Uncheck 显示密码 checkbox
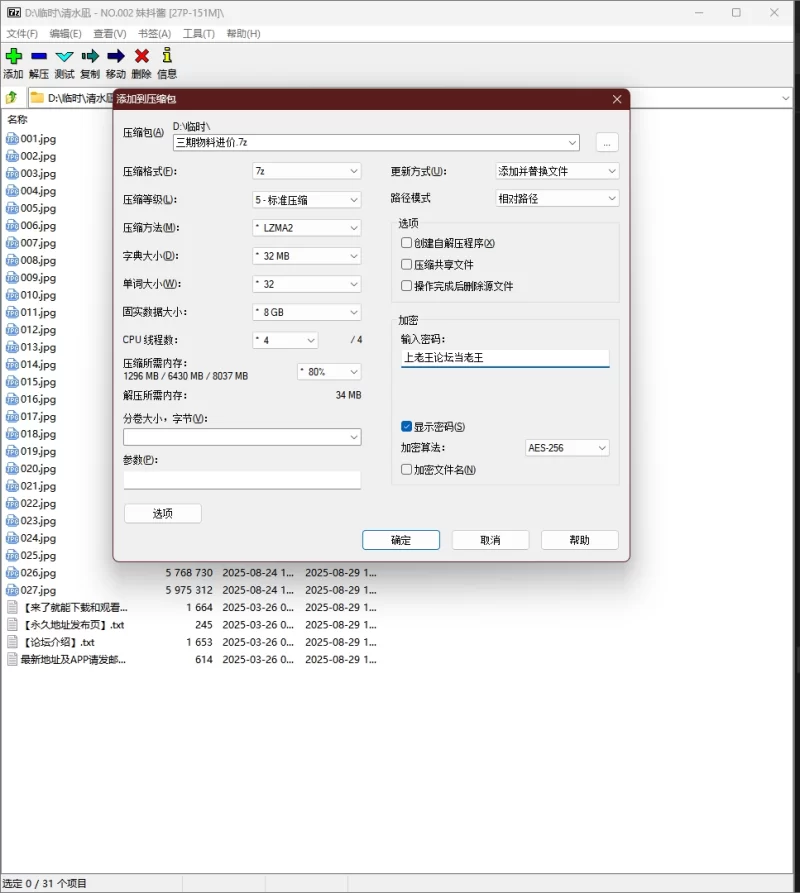Viewport: 800px width, 893px height. pyautogui.click(x=406, y=426)
